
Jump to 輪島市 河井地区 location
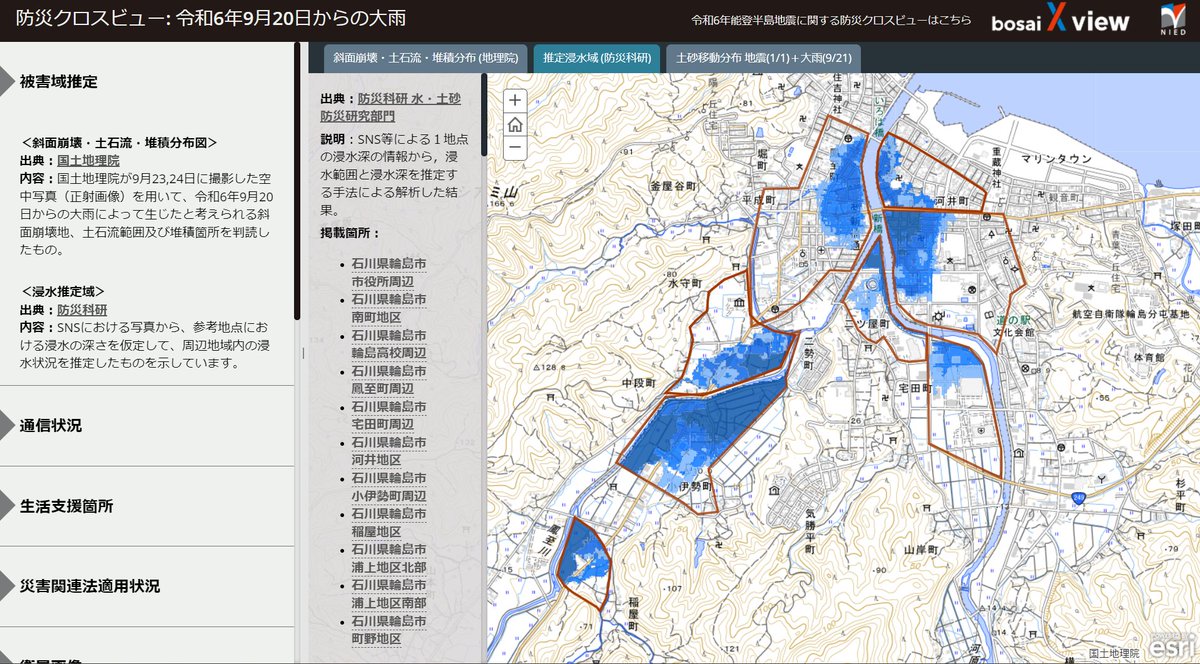point(389,451)
